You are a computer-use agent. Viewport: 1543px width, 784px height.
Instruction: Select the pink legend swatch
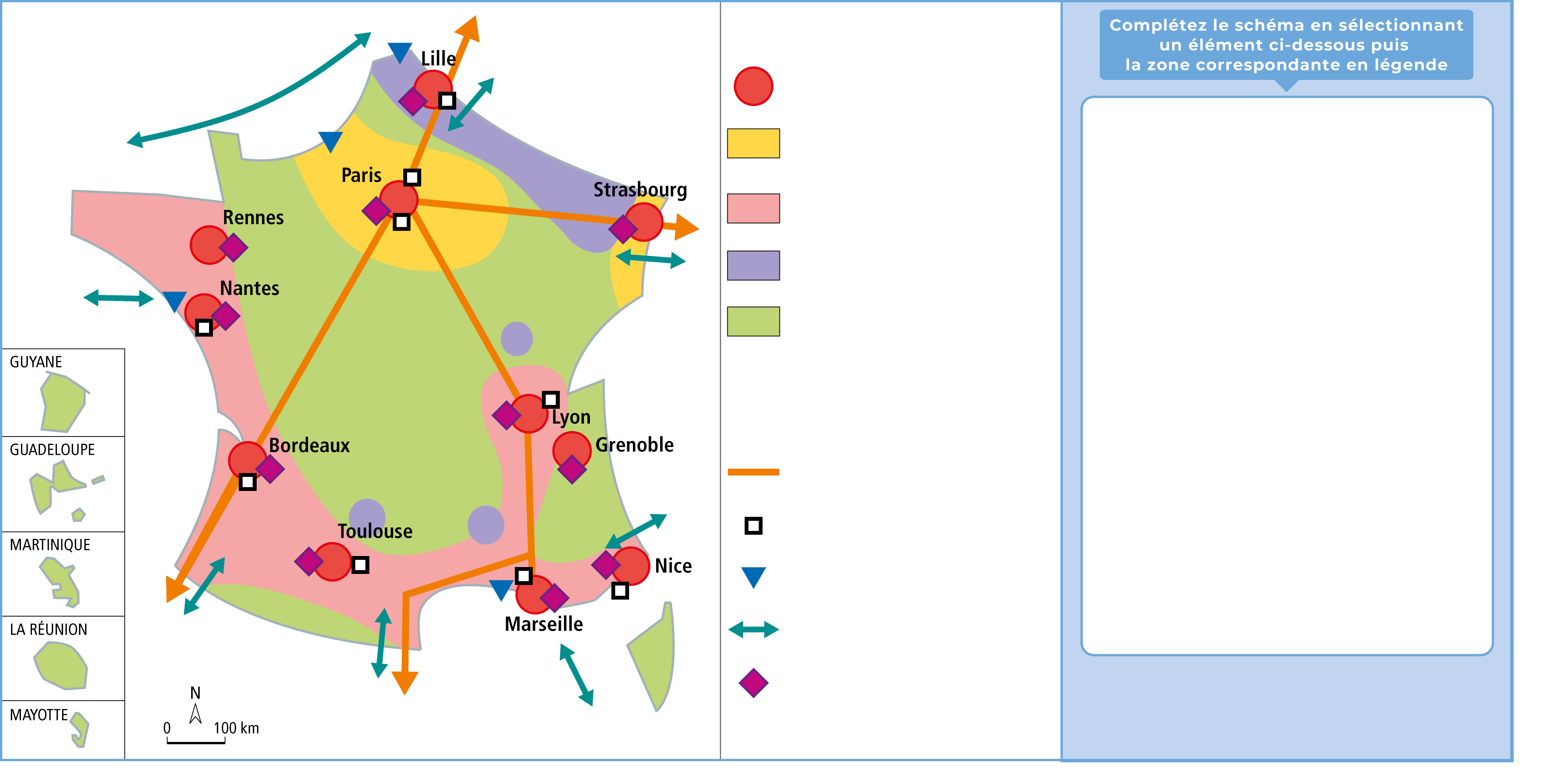753,208
